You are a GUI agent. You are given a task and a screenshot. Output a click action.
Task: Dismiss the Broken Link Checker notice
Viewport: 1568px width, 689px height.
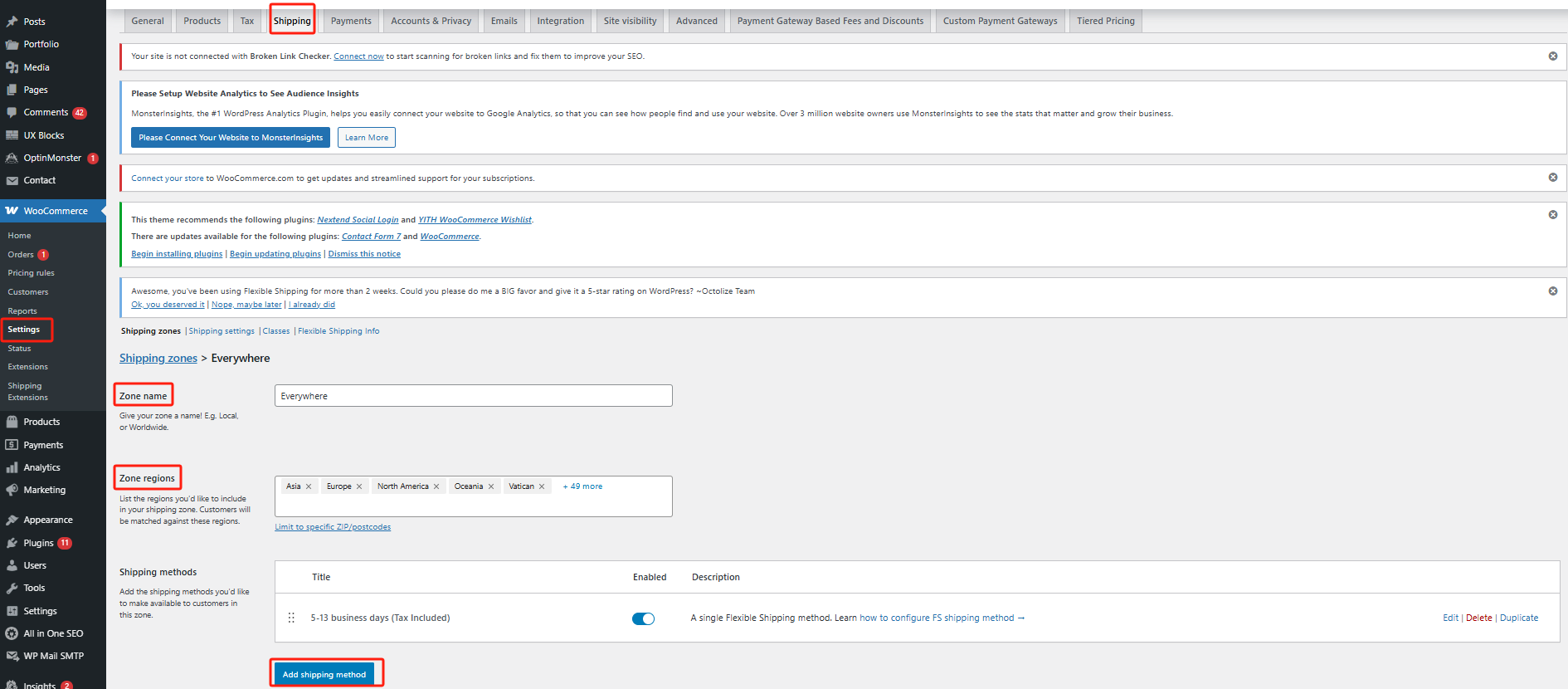click(1552, 56)
